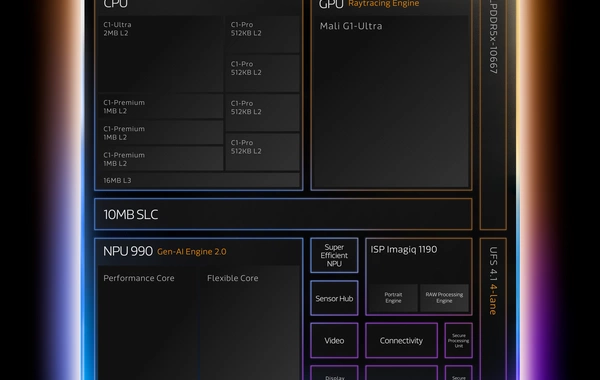Viewport: 600px width, 380px height.
Task: Select the LPDDR5x-10667 vertical label
Action: 494,37
